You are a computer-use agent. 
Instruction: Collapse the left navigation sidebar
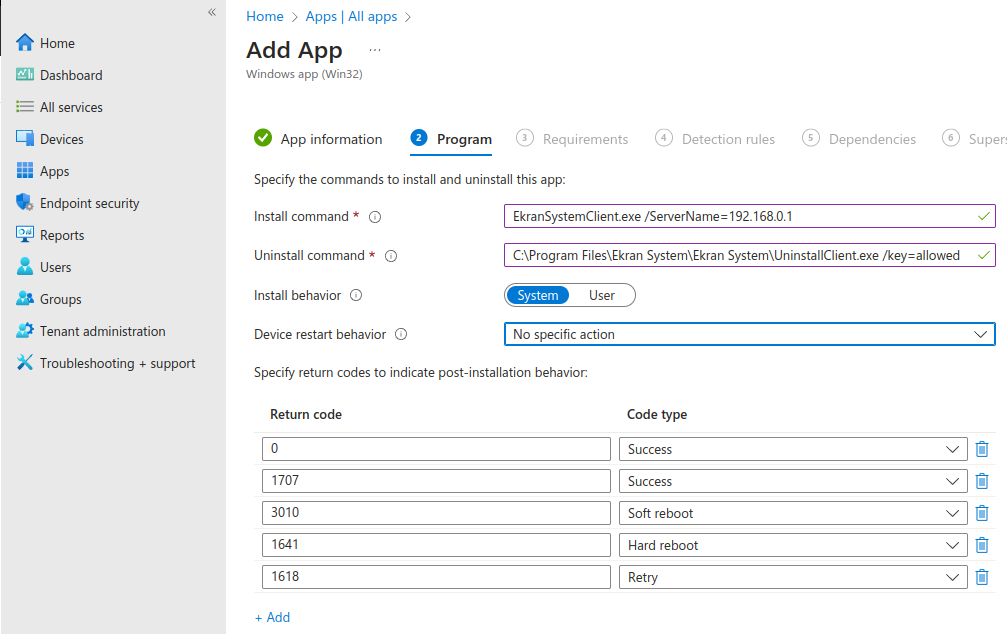click(212, 12)
